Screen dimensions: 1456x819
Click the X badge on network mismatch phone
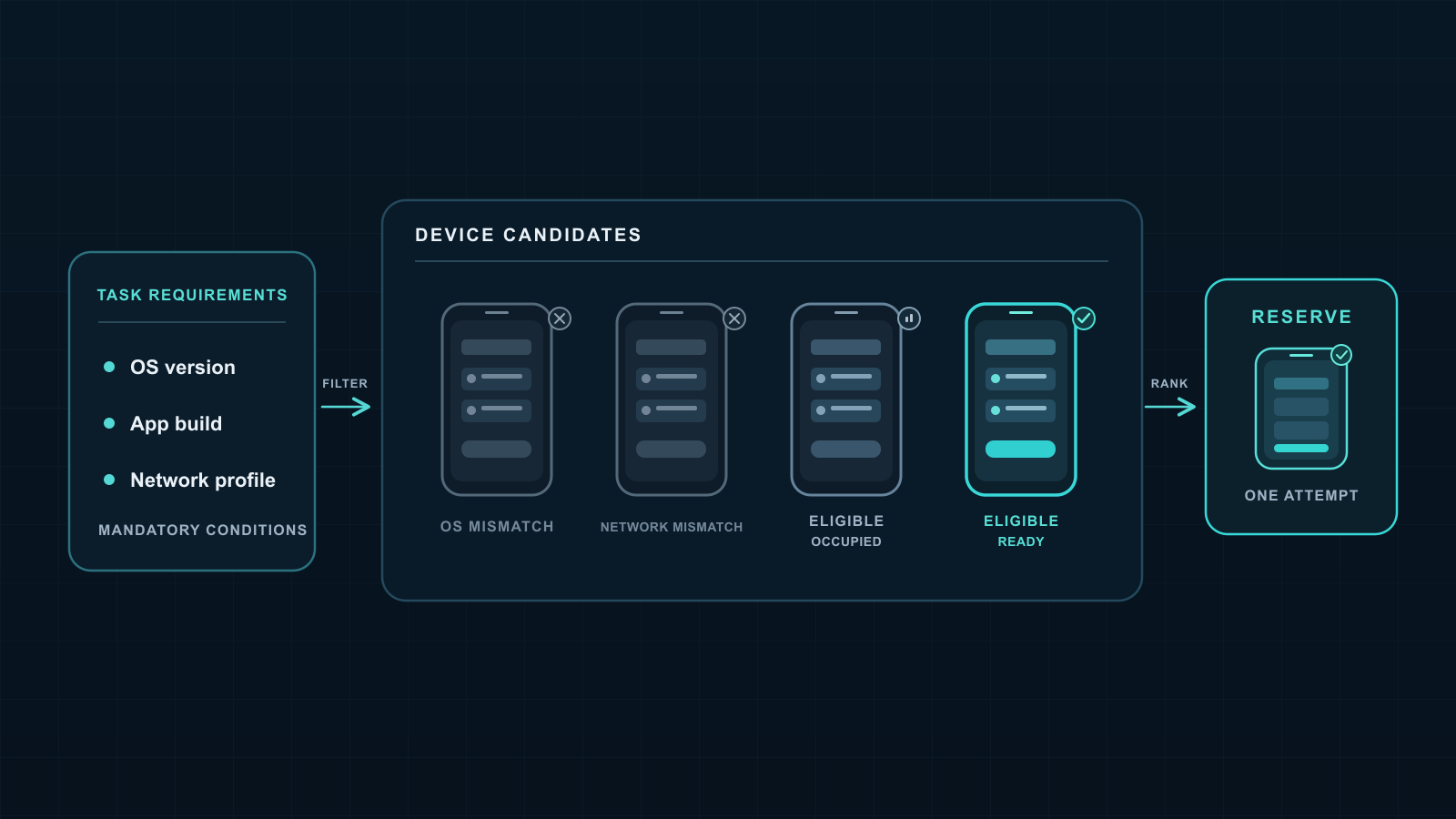coord(734,318)
